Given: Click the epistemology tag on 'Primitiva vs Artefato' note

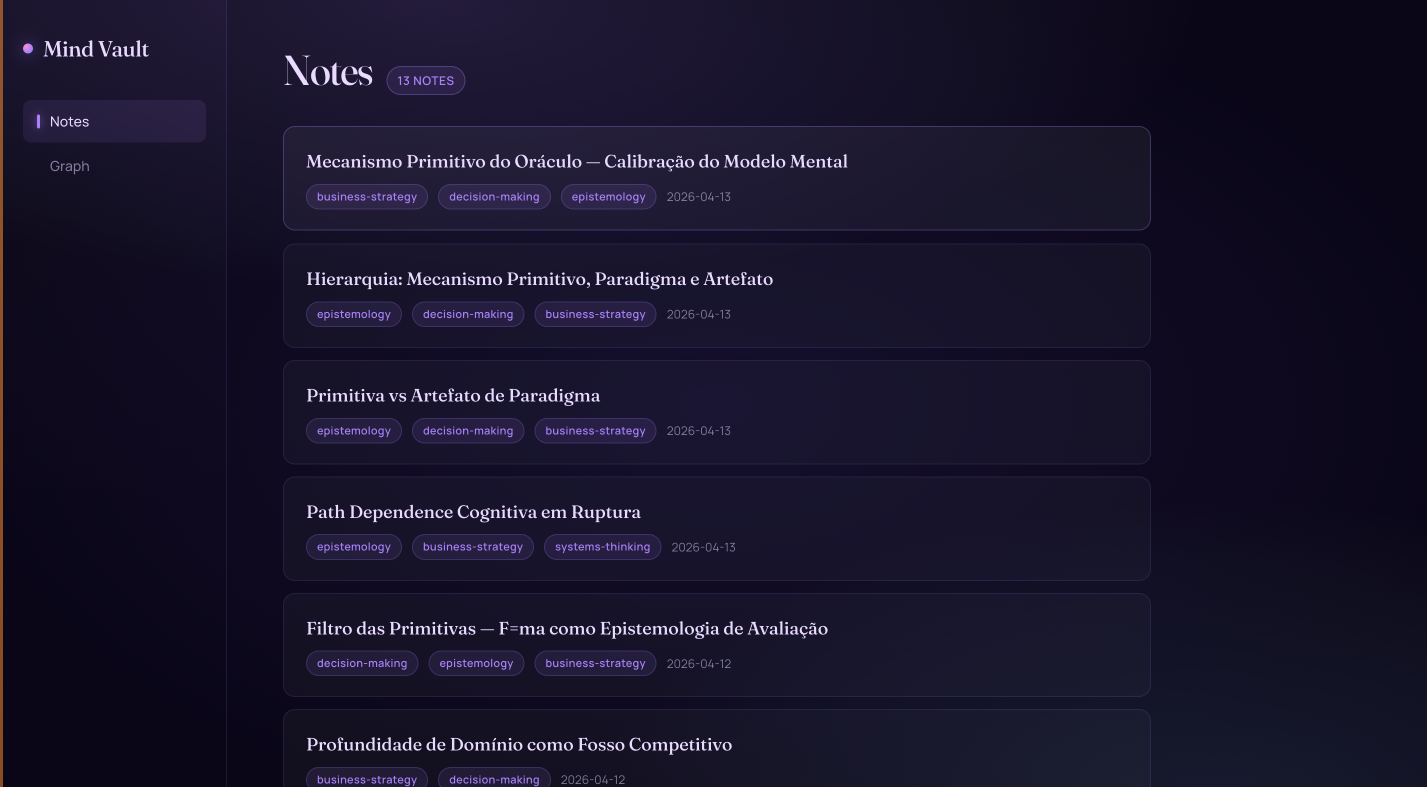Looking at the screenshot, I should (x=354, y=430).
